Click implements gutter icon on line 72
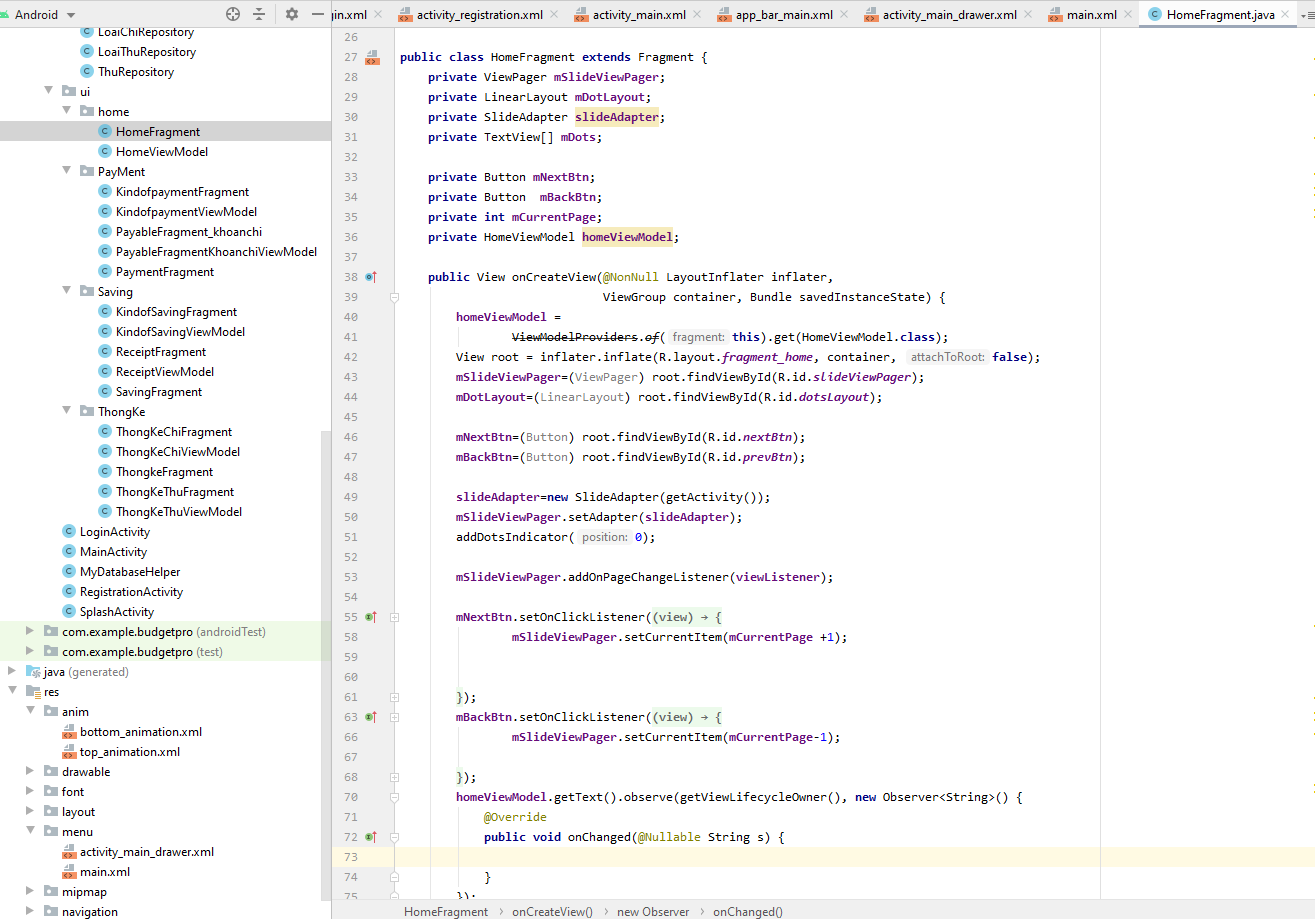1315x919 pixels. (x=370, y=837)
